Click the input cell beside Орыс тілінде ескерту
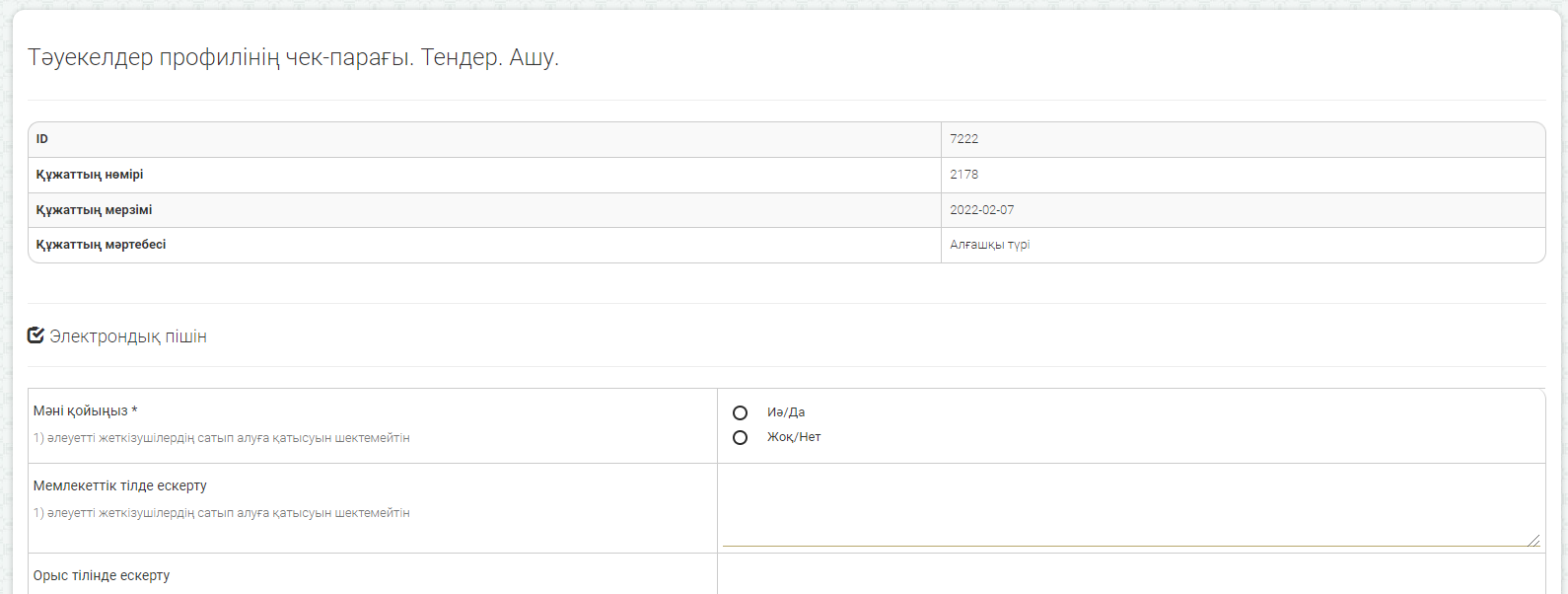Screen dimensions: 1568x594 1130,575
